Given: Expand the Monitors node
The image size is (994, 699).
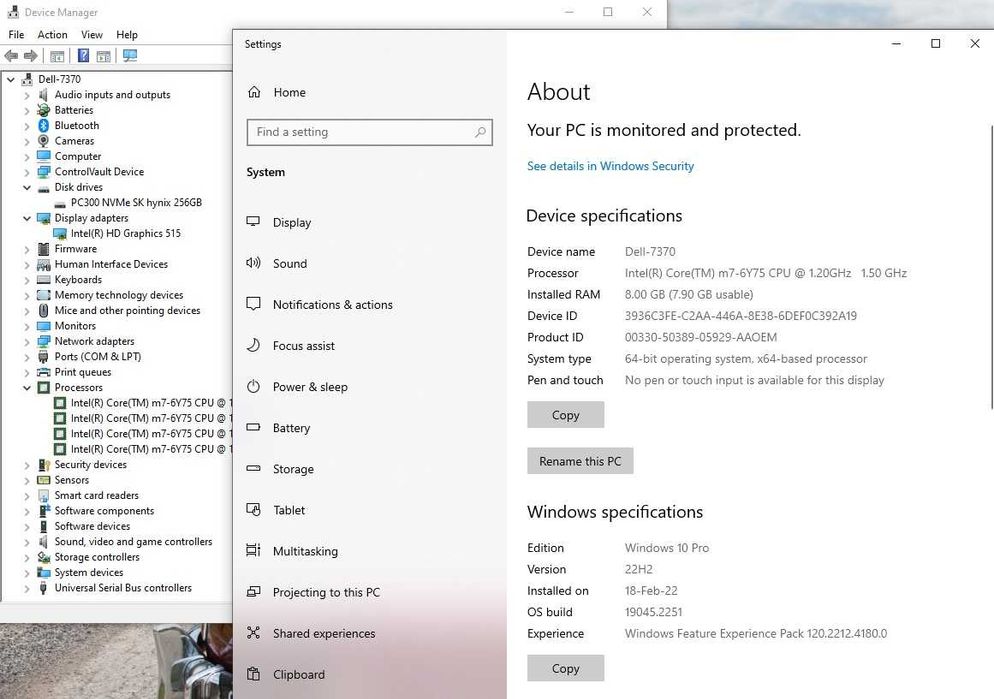Looking at the screenshot, I should point(27,326).
